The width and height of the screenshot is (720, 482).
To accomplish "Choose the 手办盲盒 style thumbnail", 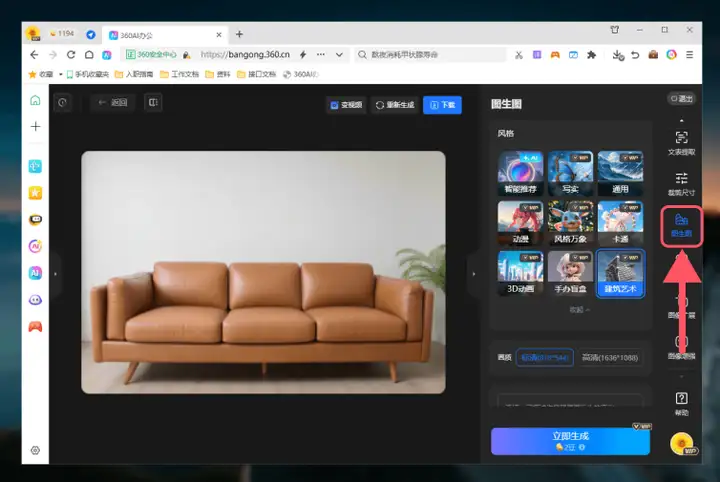I will [x=570, y=273].
